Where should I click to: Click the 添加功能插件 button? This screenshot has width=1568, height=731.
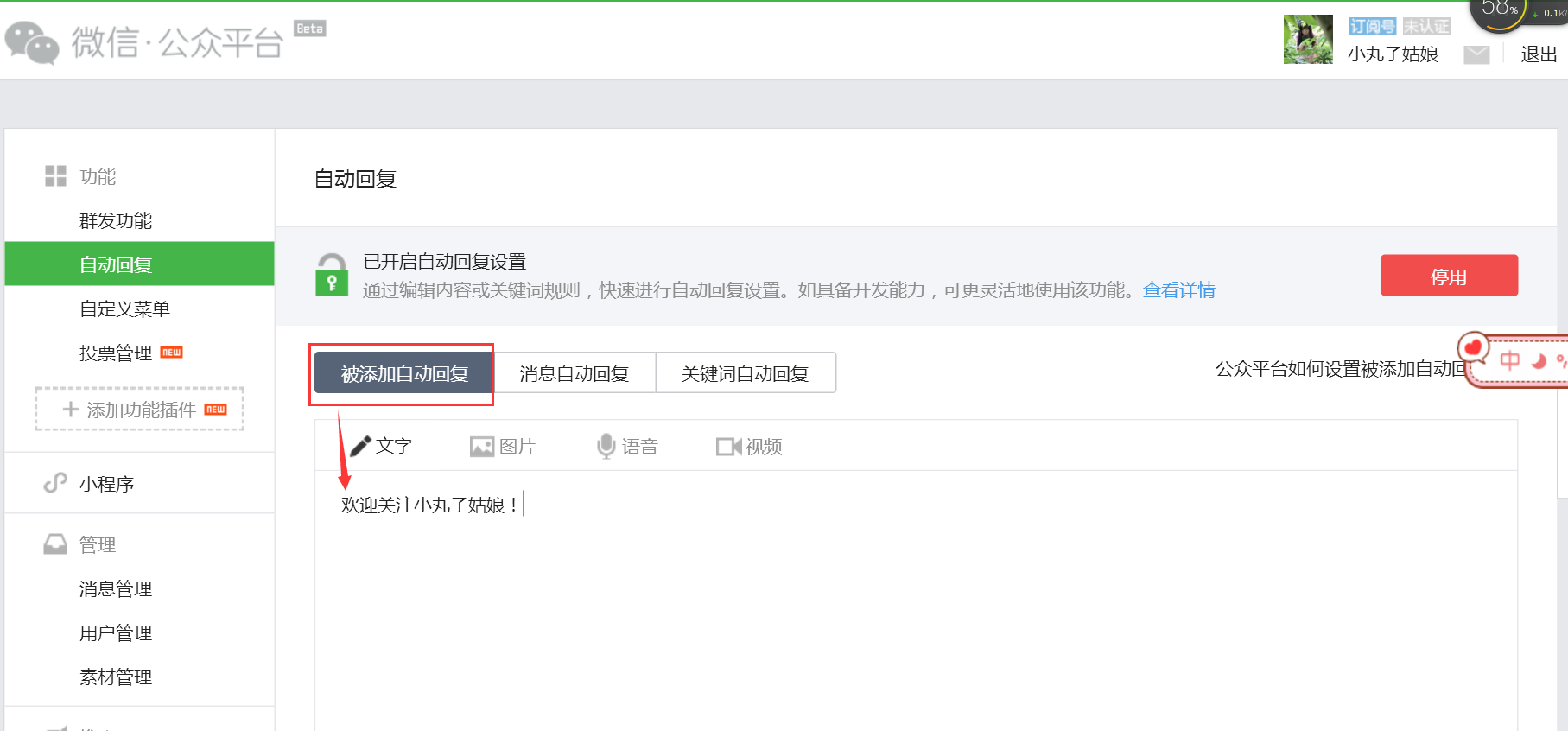[139, 409]
